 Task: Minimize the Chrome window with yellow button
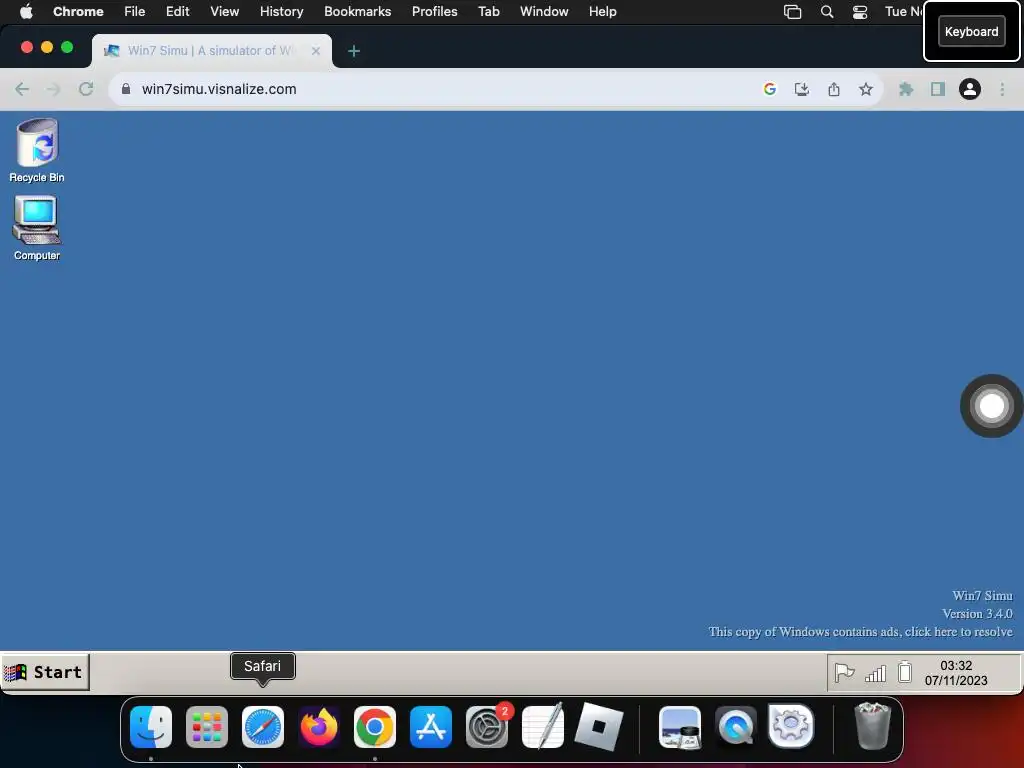pyautogui.click(x=46, y=47)
